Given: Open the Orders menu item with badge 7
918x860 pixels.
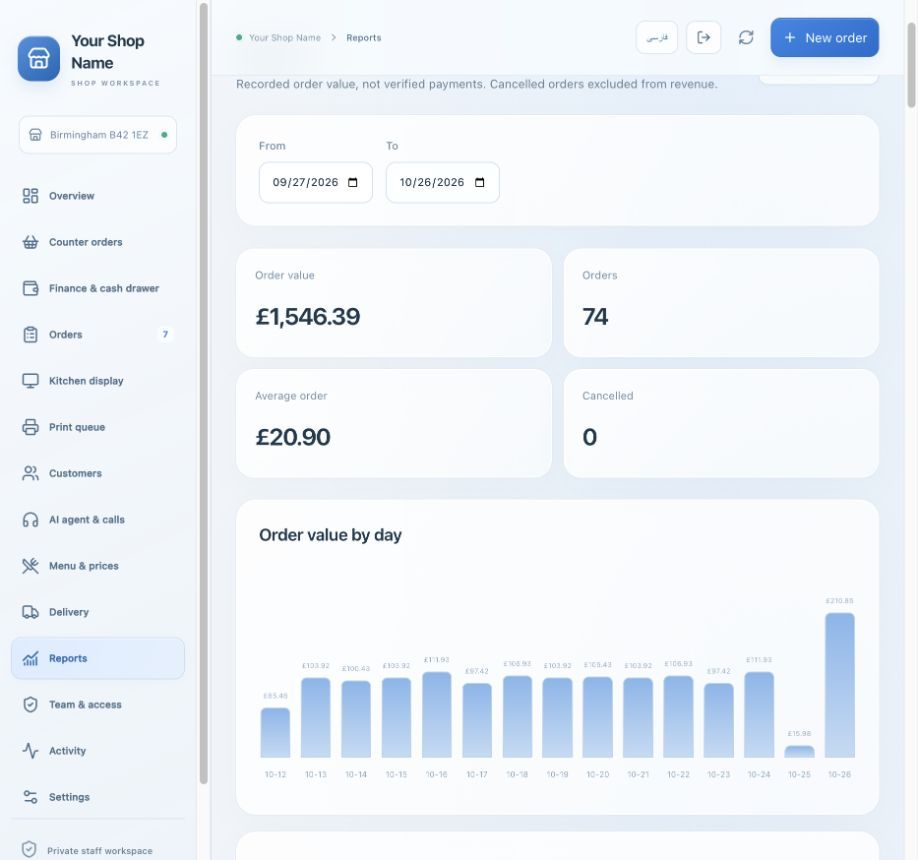Looking at the screenshot, I should pos(98,334).
